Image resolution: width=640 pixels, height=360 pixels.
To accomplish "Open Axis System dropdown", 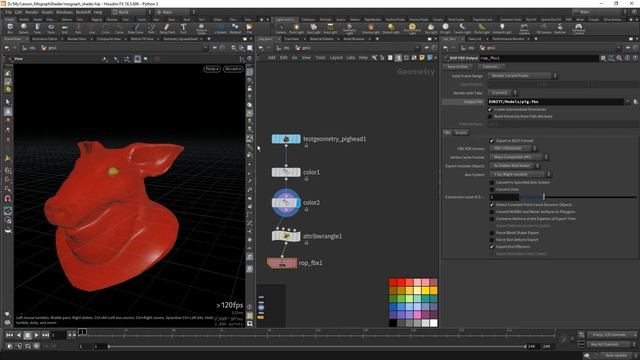I will tap(520, 174).
